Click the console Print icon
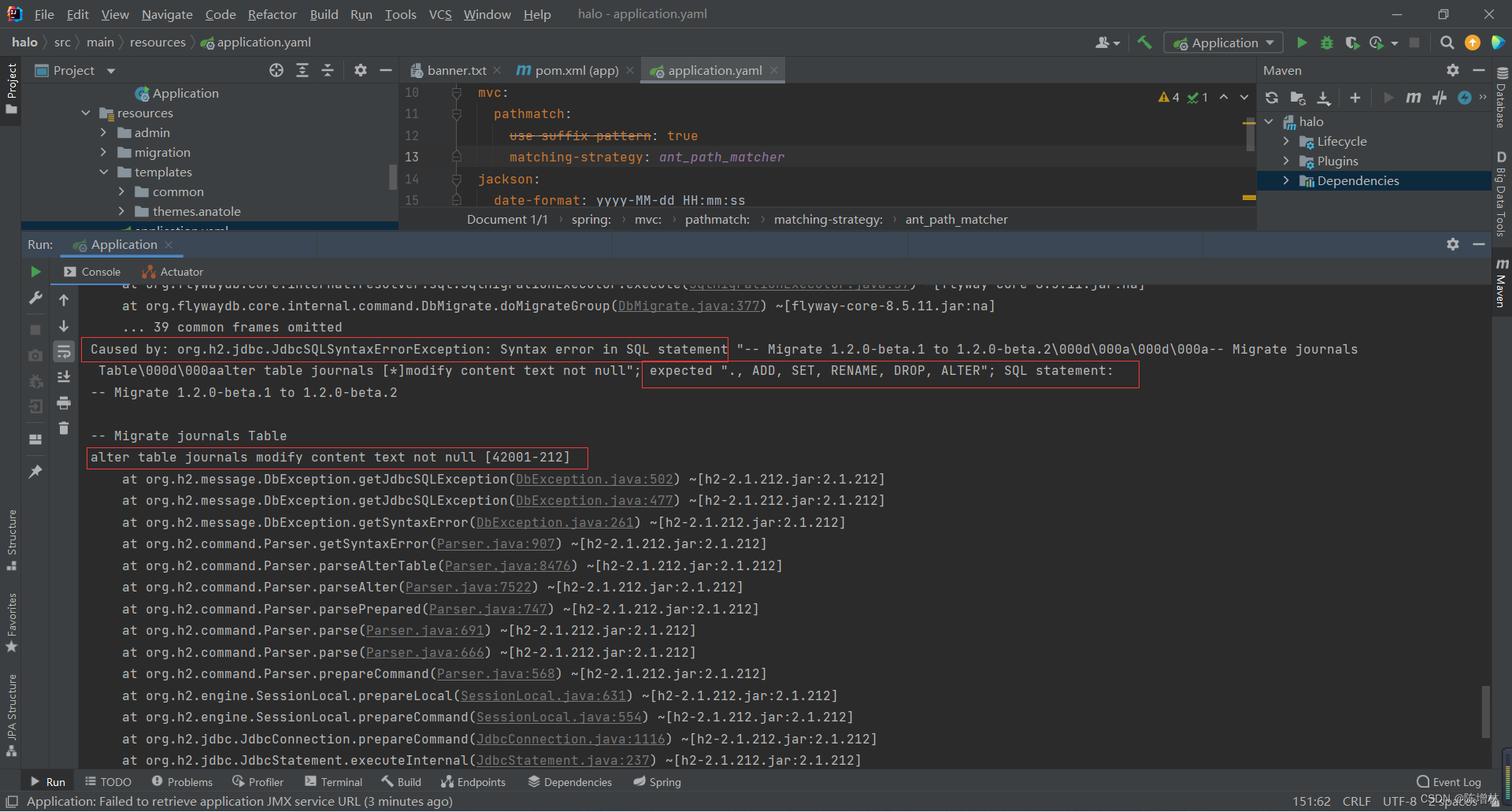This screenshot has width=1512, height=812. [64, 403]
